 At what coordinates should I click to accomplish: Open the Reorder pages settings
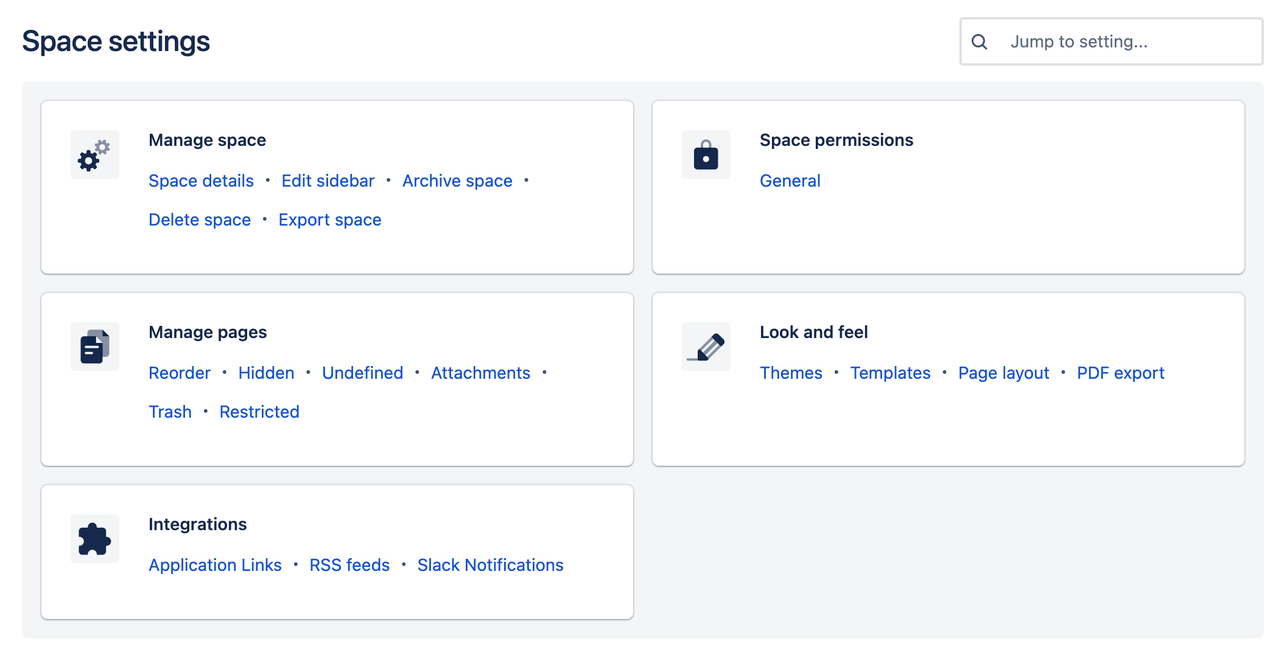(x=179, y=372)
